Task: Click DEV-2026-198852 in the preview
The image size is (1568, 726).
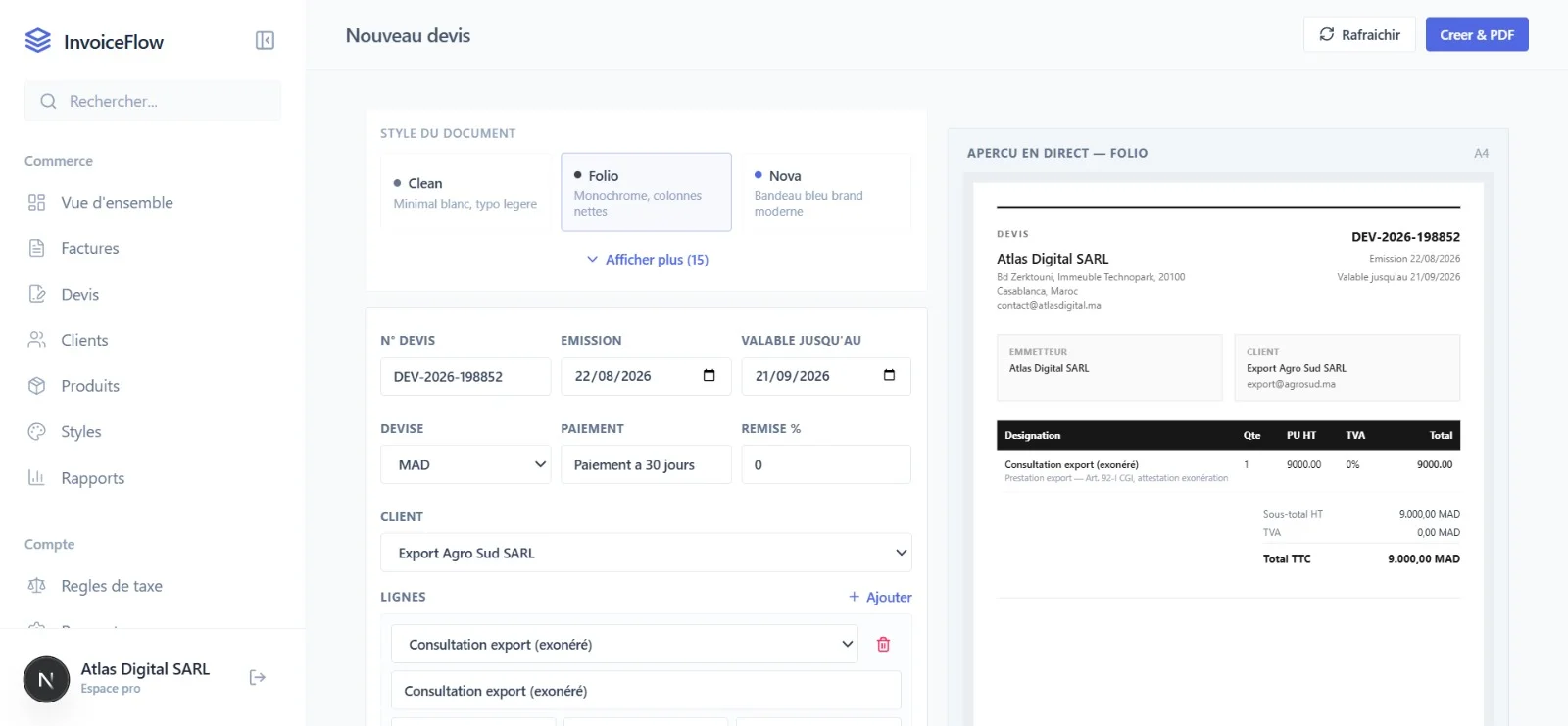Action: pos(1405,237)
